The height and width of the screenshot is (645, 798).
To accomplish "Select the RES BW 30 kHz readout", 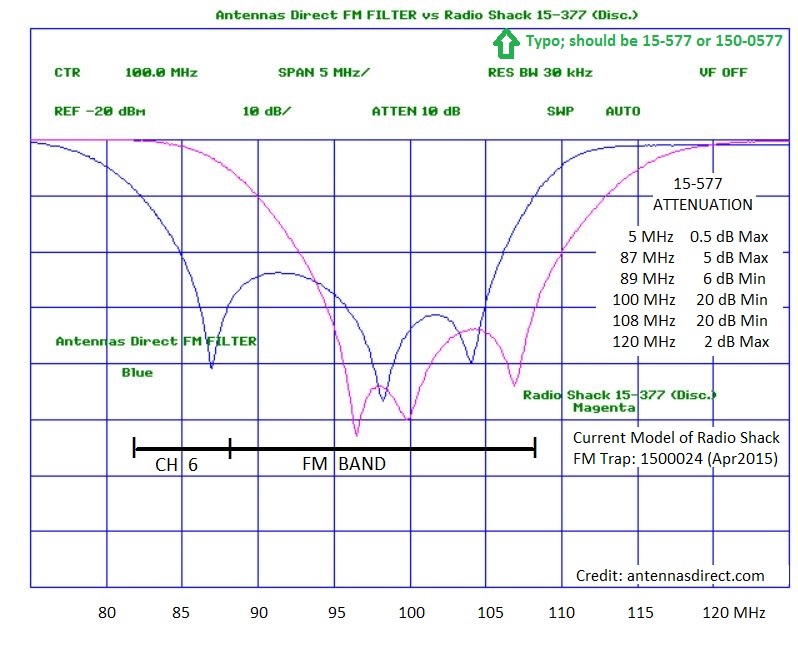I will coord(540,73).
